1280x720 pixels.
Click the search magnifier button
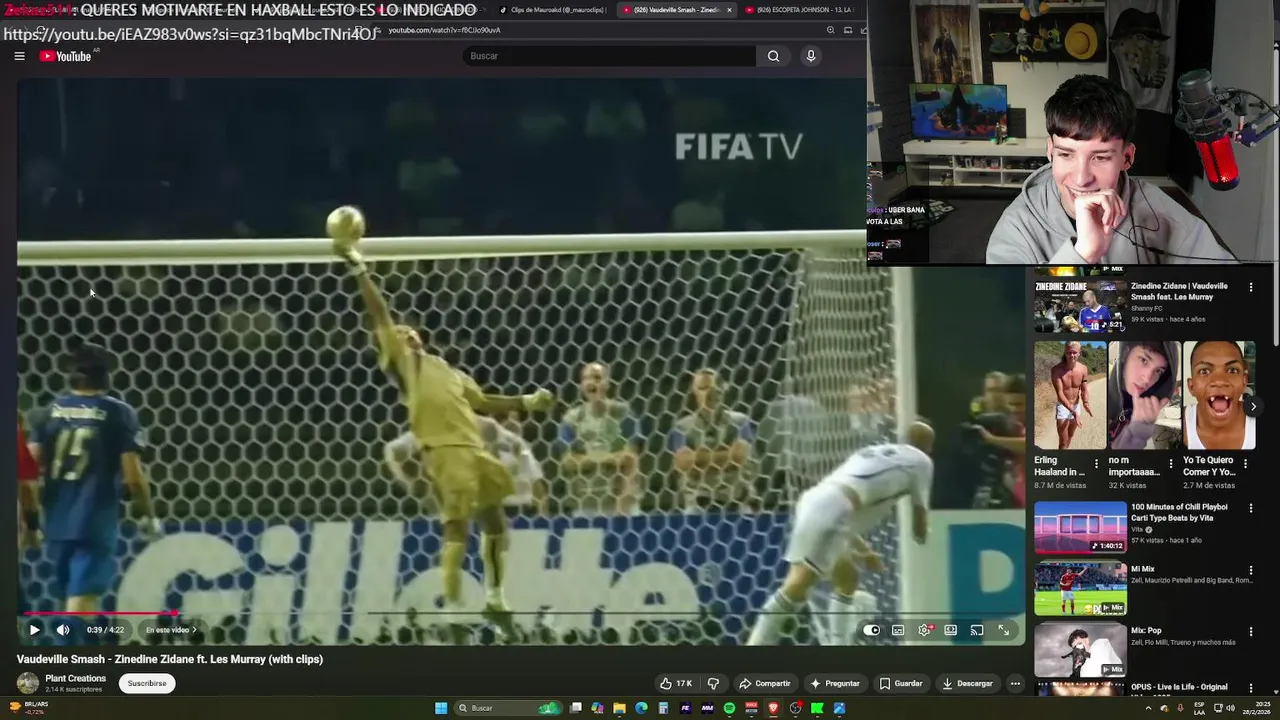coord(773,56)
